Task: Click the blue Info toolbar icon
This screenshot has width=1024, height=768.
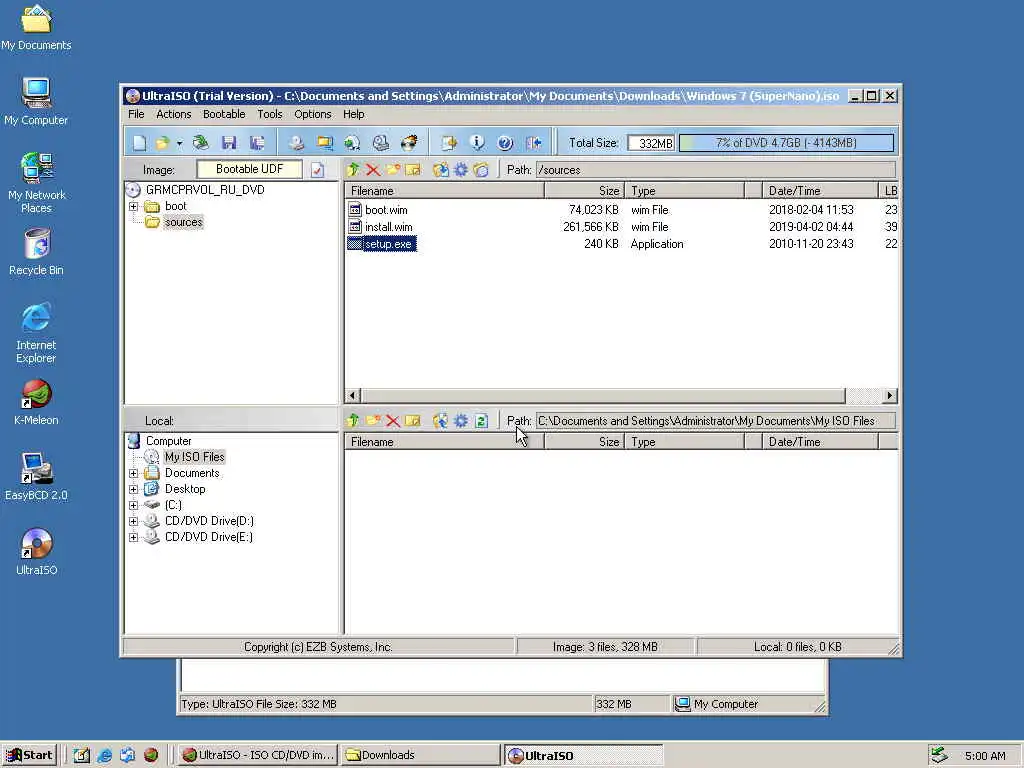Action: point(477,142)
